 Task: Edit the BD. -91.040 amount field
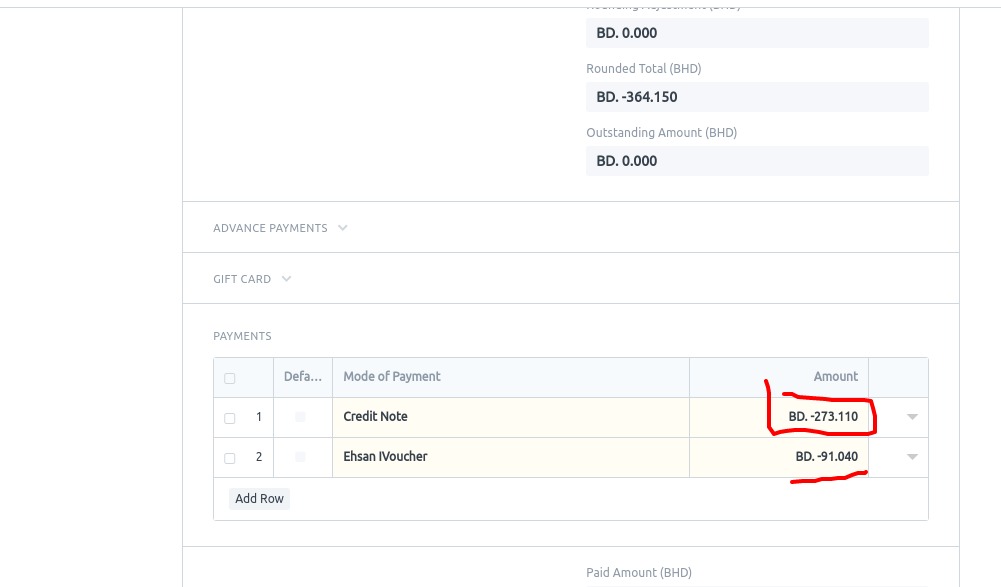tap(825, 457)
